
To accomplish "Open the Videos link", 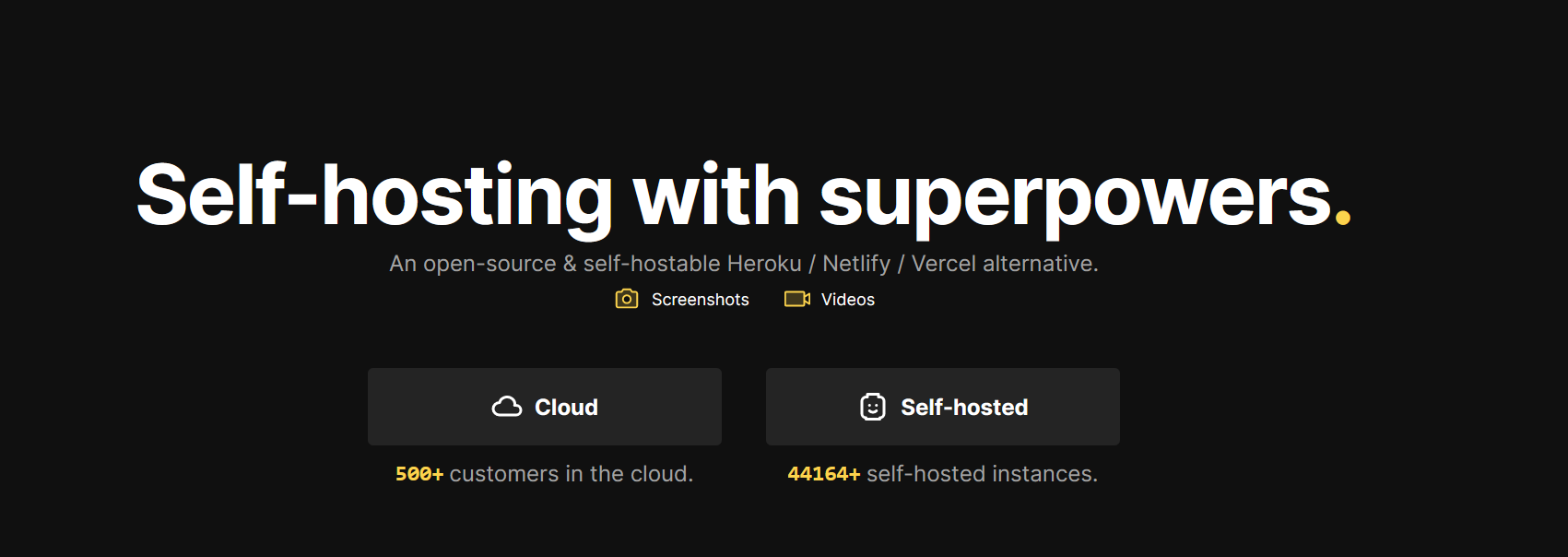I will click(846, 299).
